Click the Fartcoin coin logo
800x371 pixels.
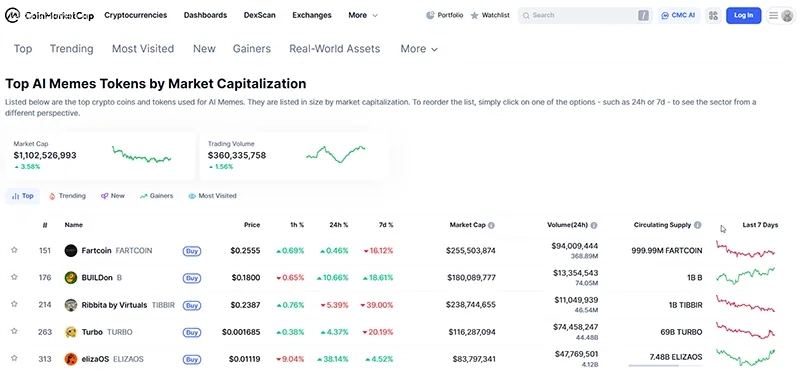pyautogui.click(x=70, y=251)
